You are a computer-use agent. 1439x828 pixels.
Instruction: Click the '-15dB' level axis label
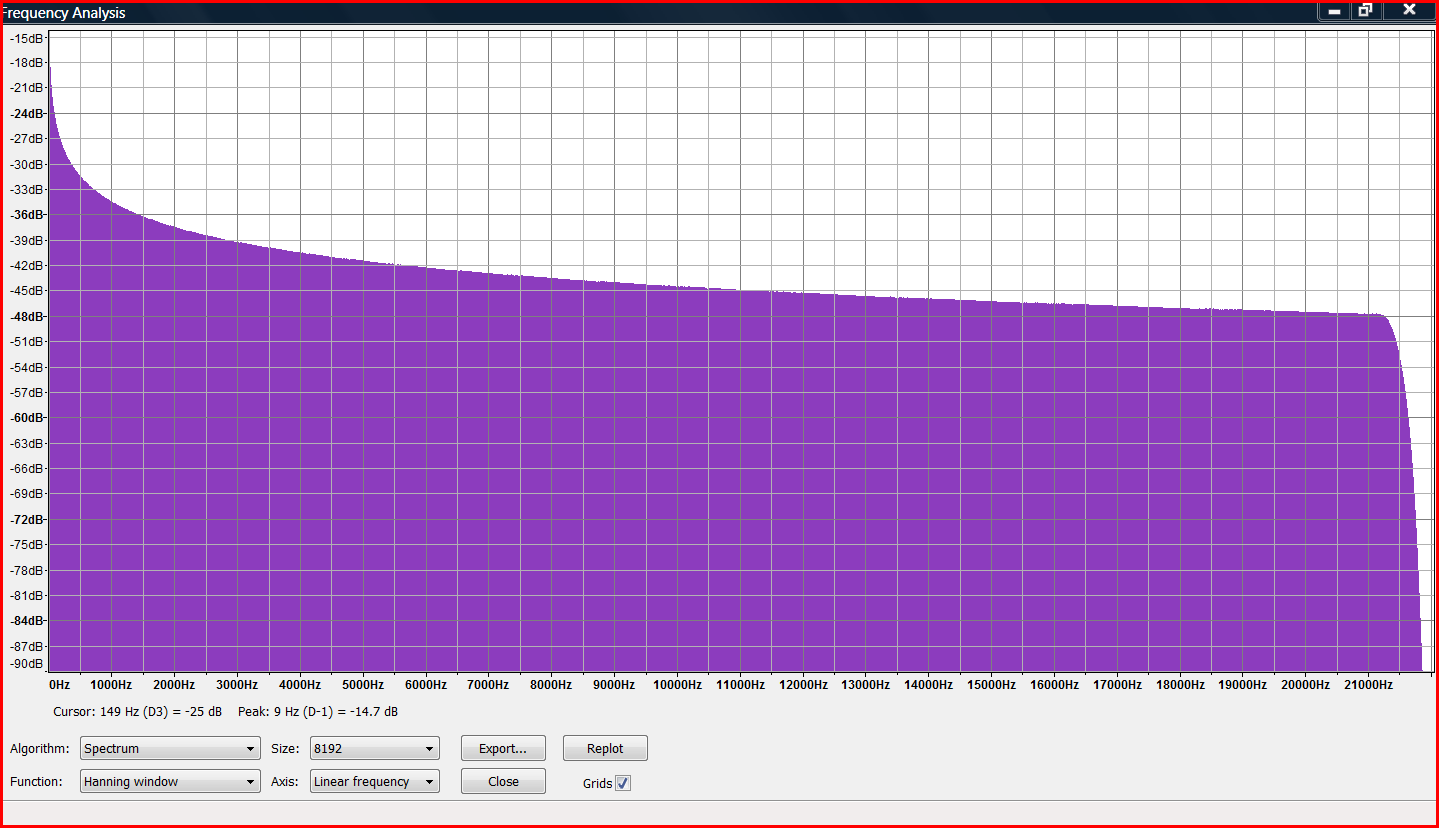27,37
